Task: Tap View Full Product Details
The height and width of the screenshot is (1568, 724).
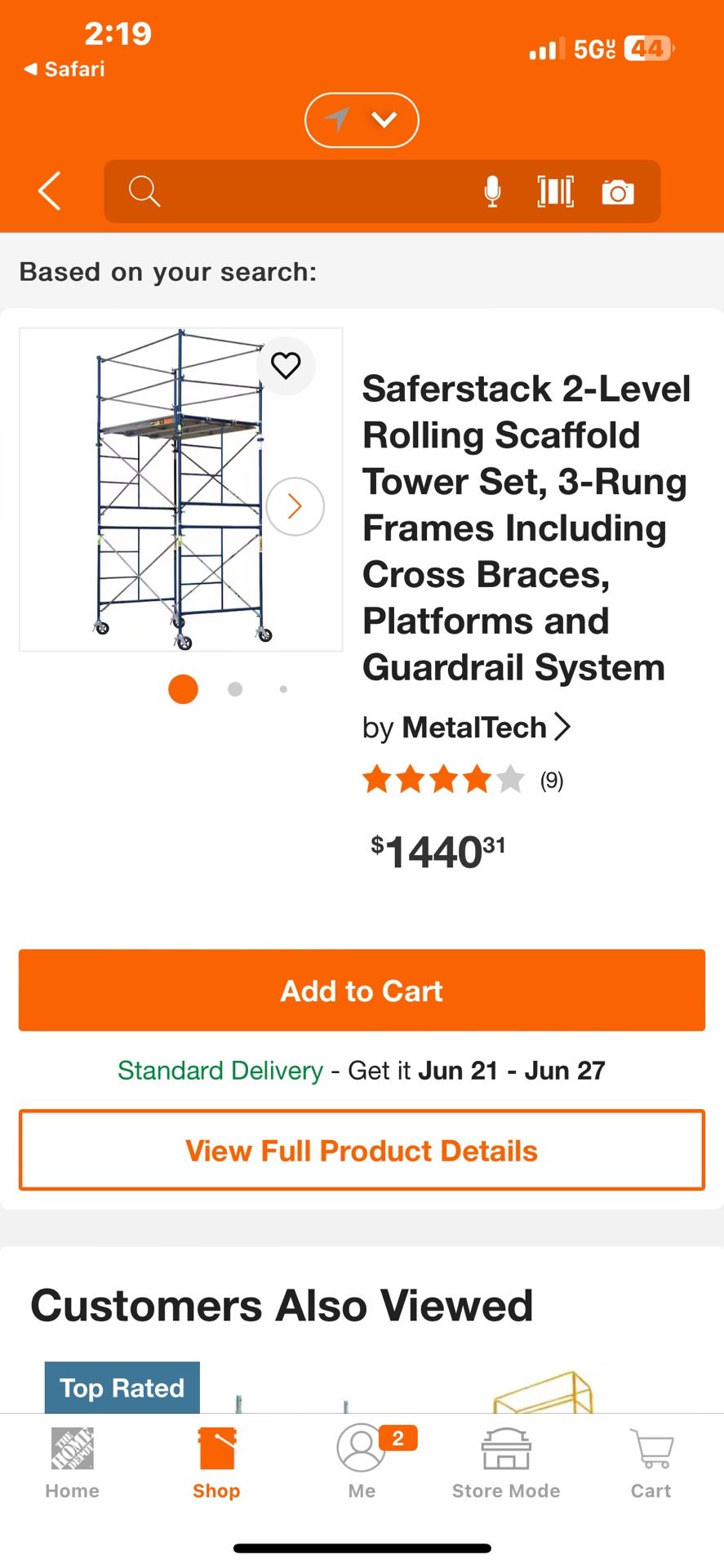Action: [362, 1150]
